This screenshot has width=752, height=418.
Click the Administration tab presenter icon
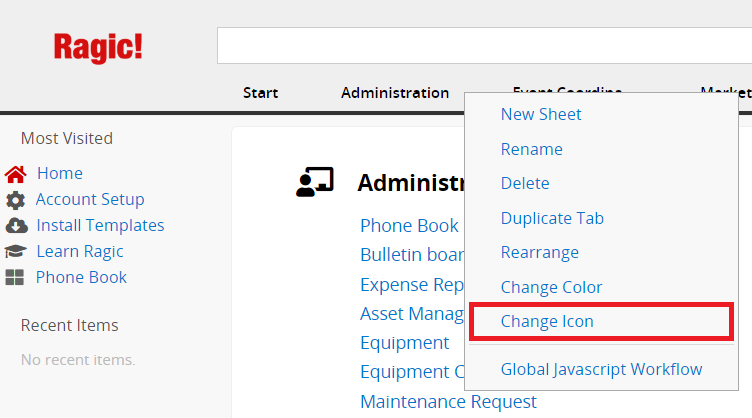click(x=315, y=182)
